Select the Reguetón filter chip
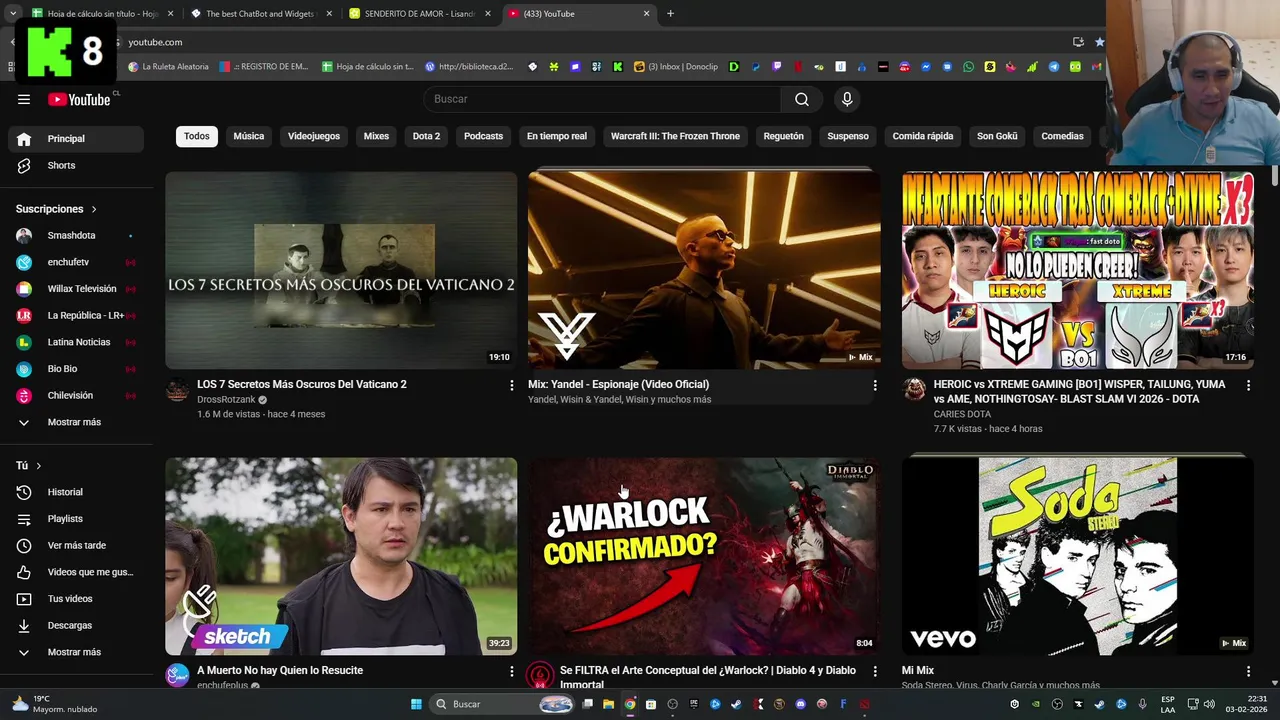 click(x=783, y=136)
